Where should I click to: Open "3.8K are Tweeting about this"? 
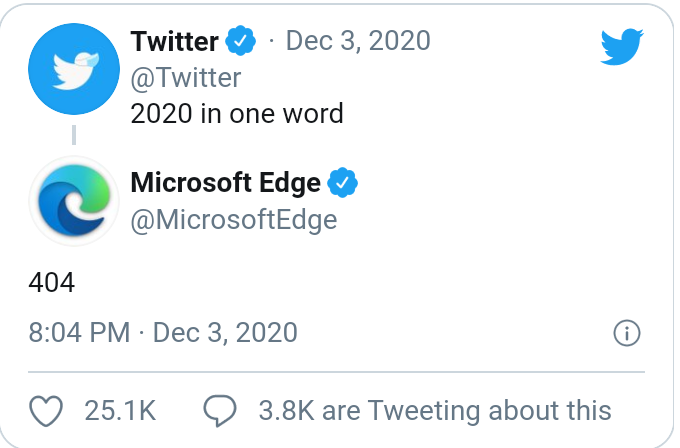(434, 409)
